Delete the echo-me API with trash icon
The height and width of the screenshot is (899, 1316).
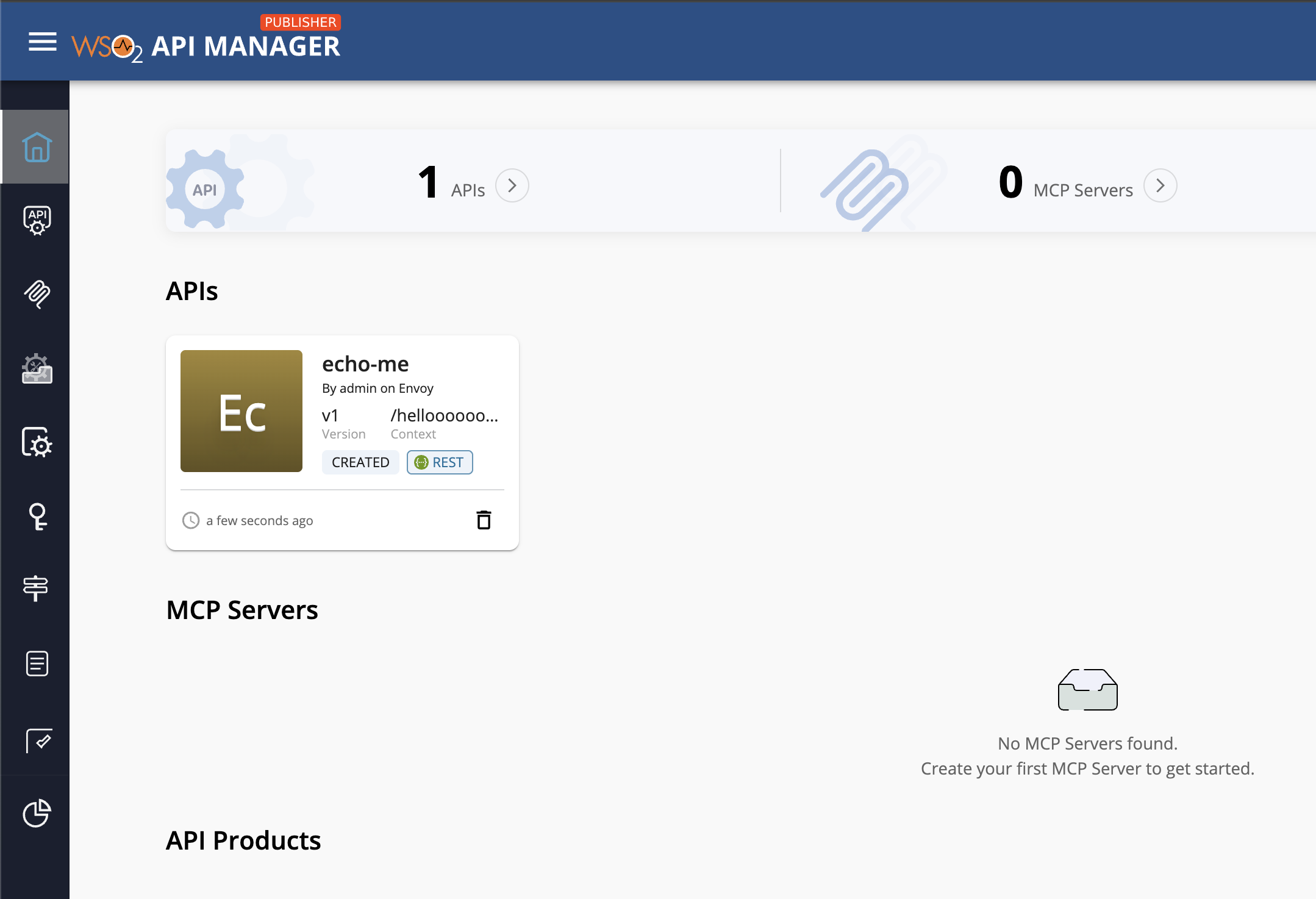tap(484, 520)
